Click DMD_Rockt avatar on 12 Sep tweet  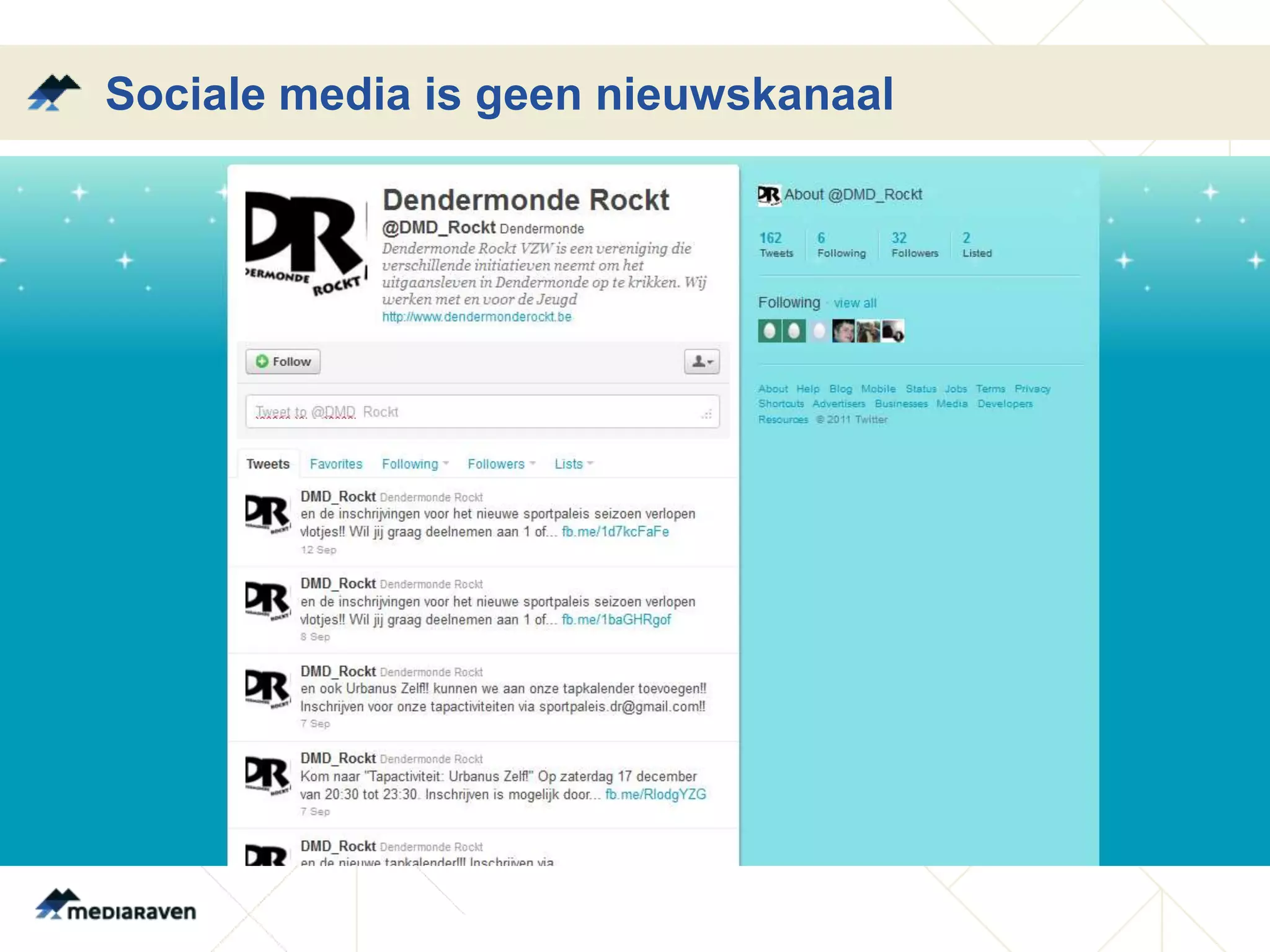[267, 514]
